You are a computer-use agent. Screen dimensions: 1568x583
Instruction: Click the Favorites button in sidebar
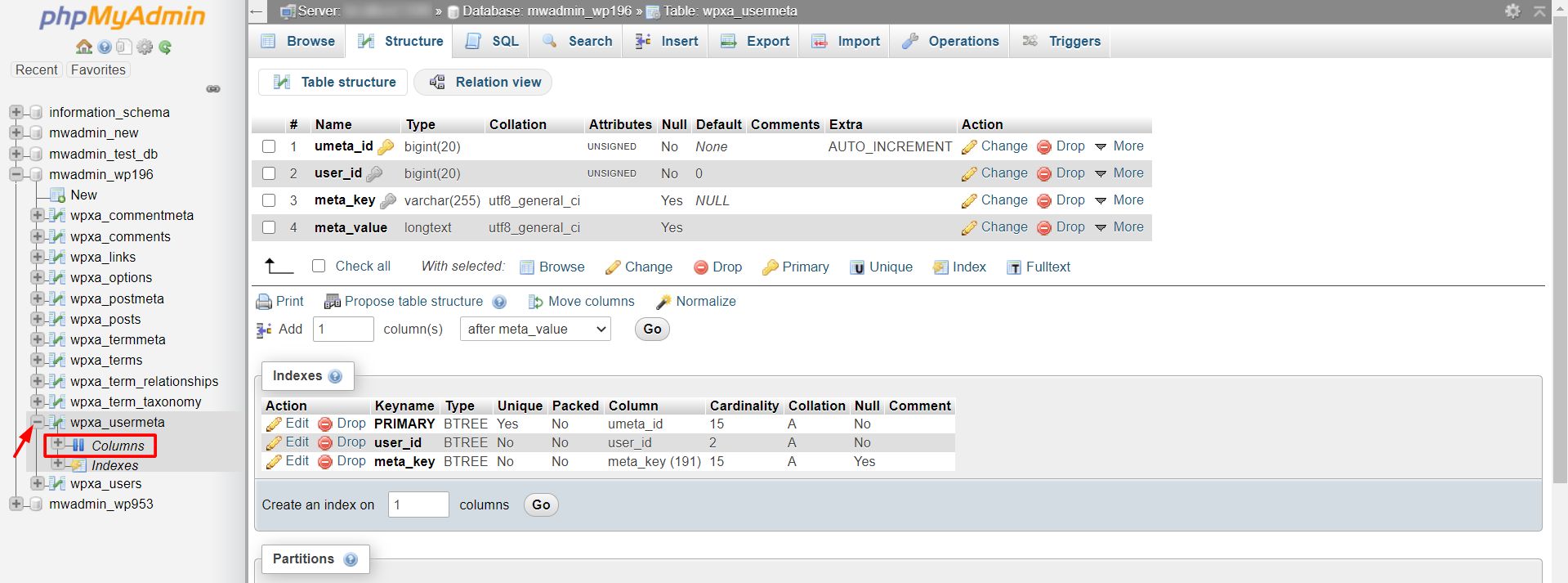(98, 70)
